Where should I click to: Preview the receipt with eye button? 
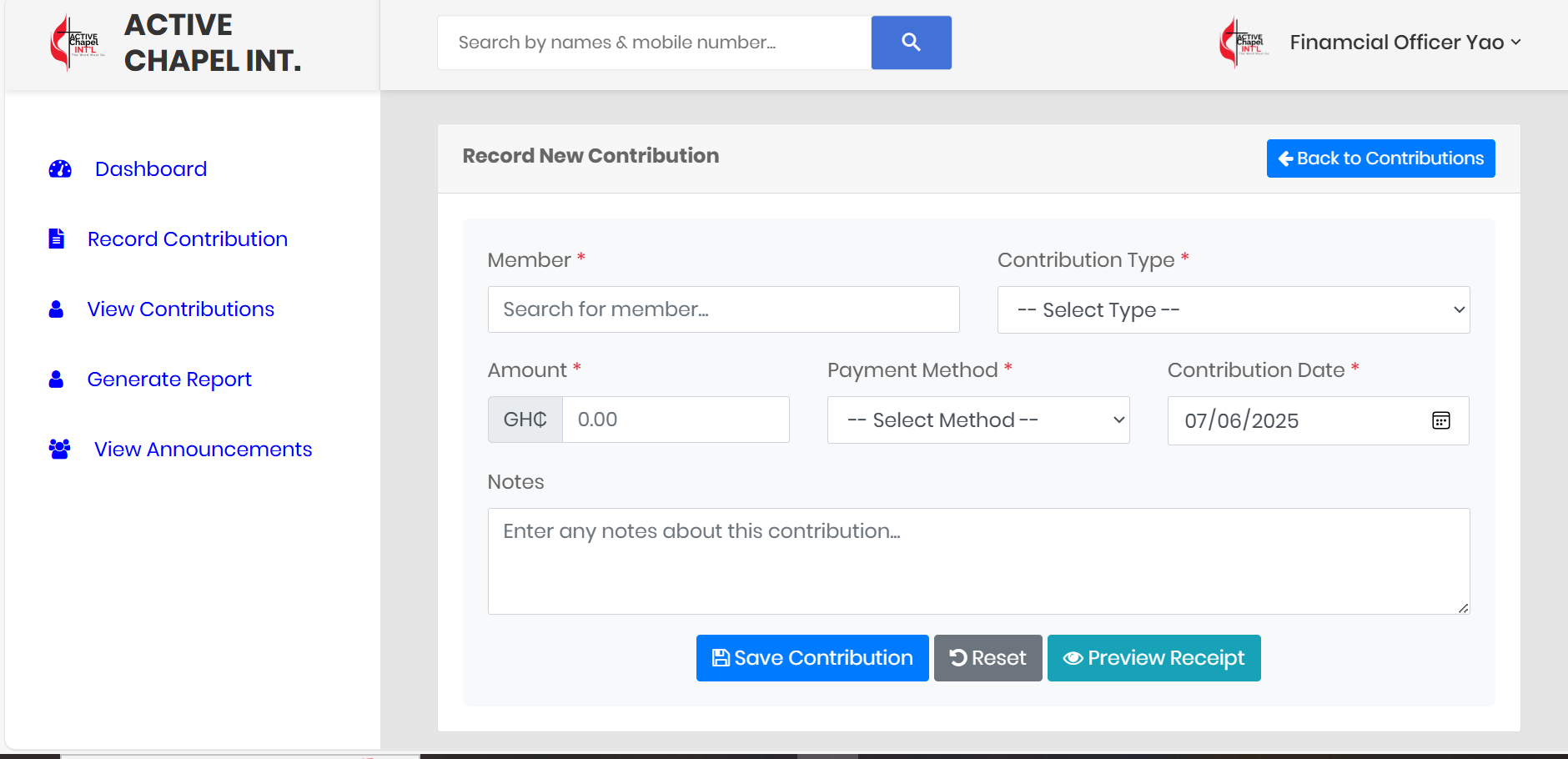click(1153, 658)
